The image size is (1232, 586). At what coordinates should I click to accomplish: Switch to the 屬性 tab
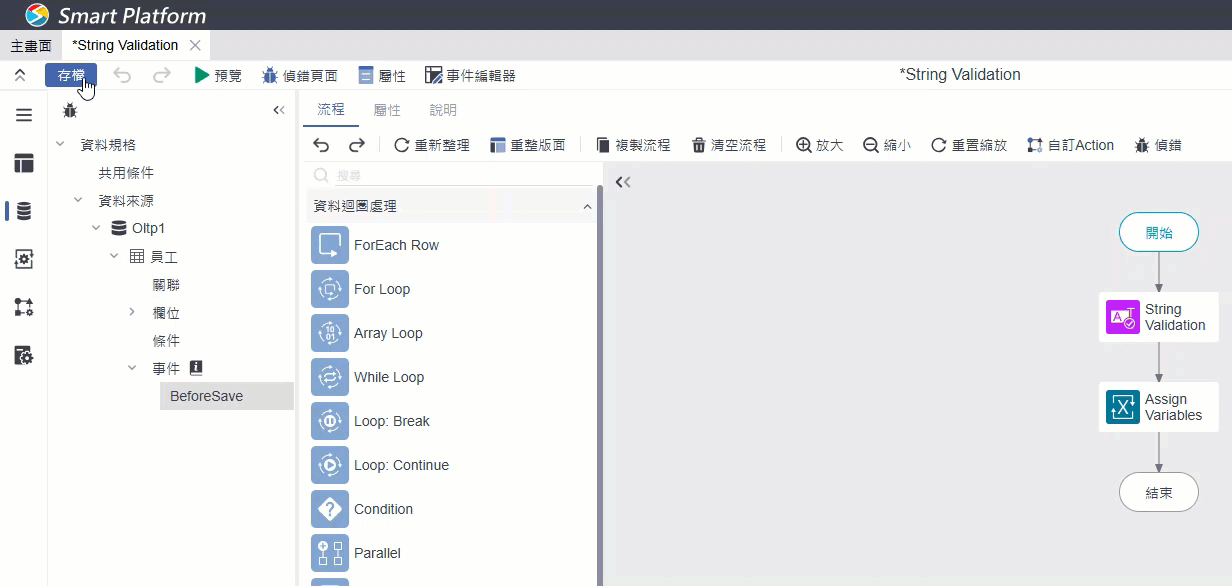point(387,110)
